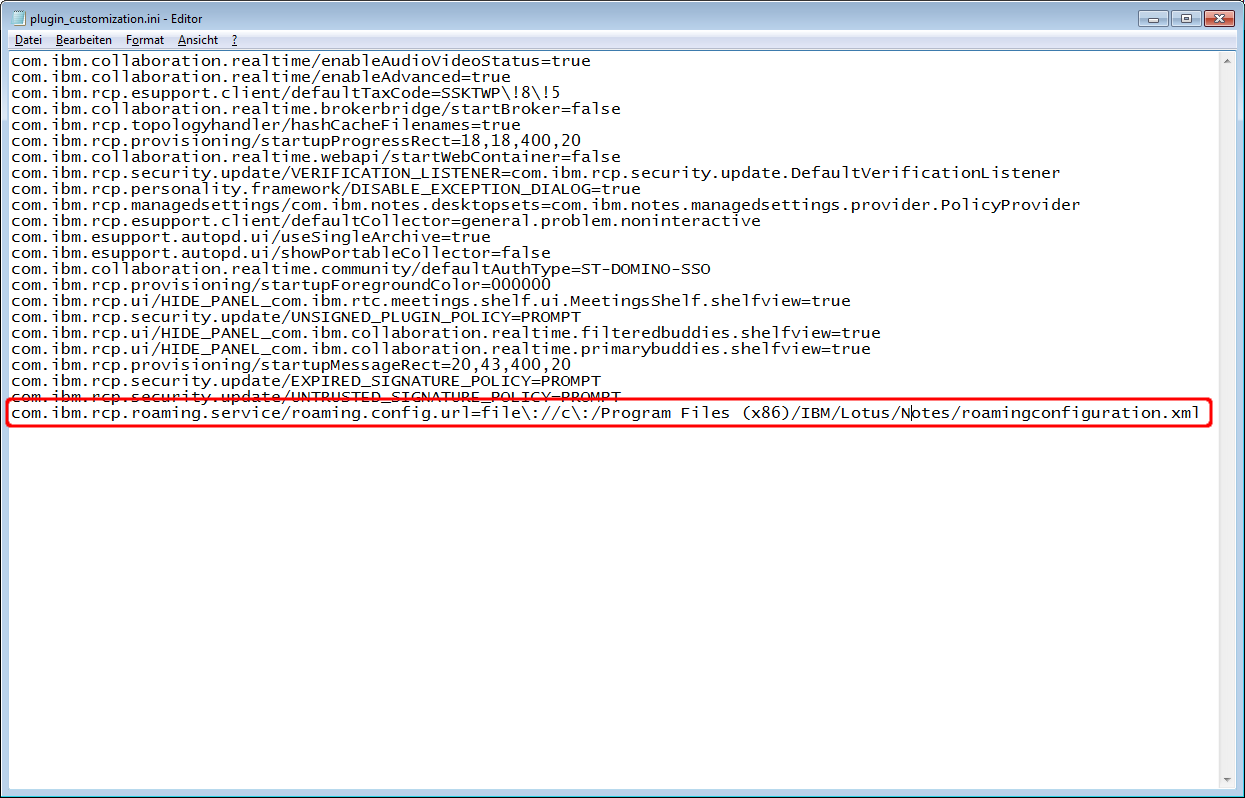The image size is (1245, 798).
Task: Open the Format menu
Action: tap(145, 40)
